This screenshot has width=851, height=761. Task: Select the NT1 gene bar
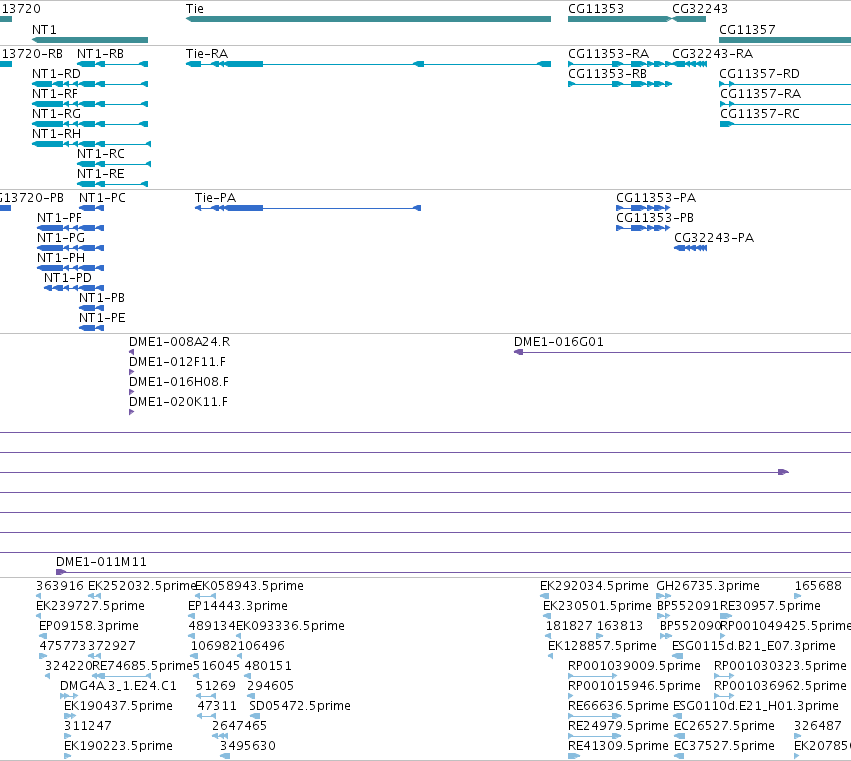(x=90, y=40)
